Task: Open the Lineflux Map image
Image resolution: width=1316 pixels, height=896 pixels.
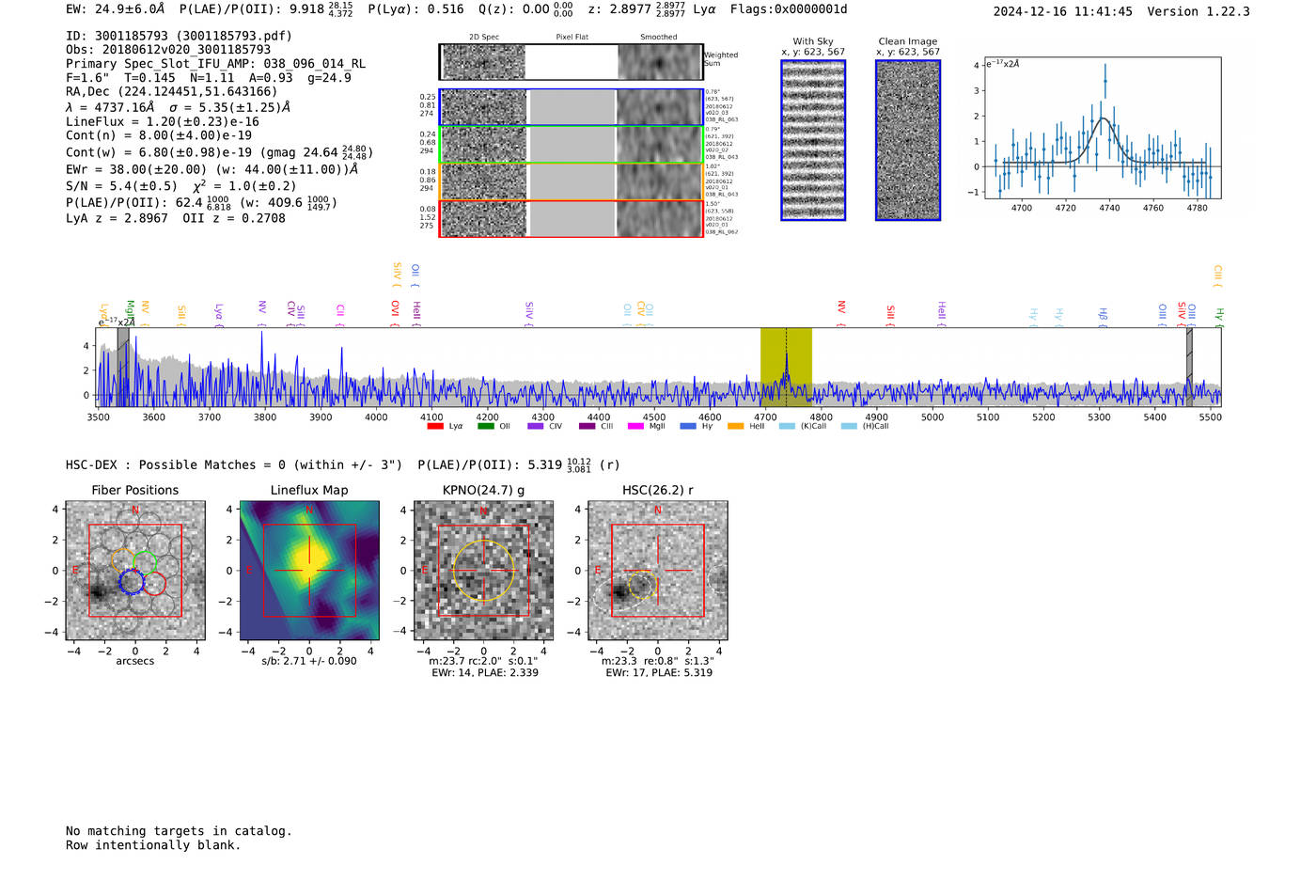Action: pos(309,571)
